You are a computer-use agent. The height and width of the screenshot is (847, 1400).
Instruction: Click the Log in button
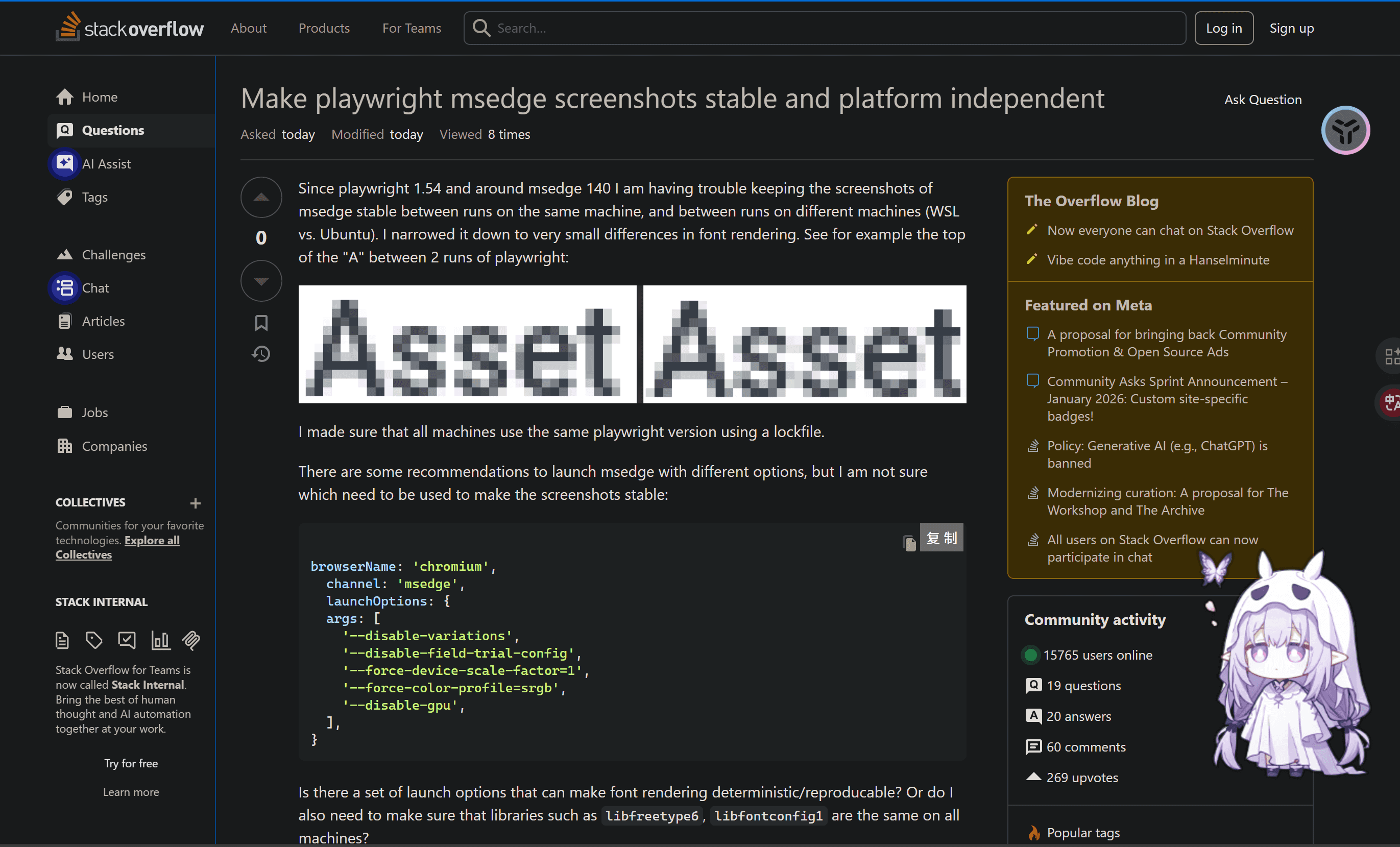tap(1223, 28)
